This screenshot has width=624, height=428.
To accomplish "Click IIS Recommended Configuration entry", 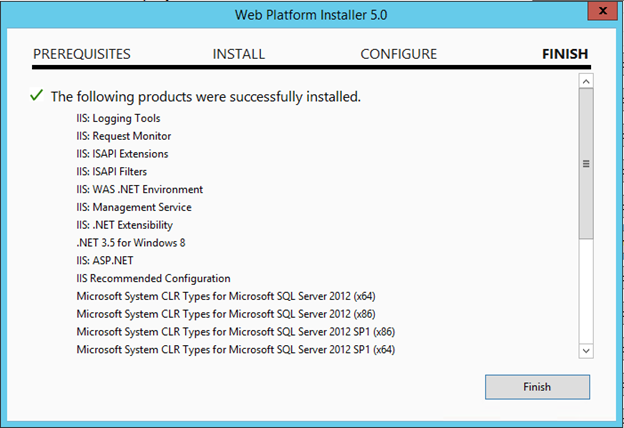I will tap(153, 278).
